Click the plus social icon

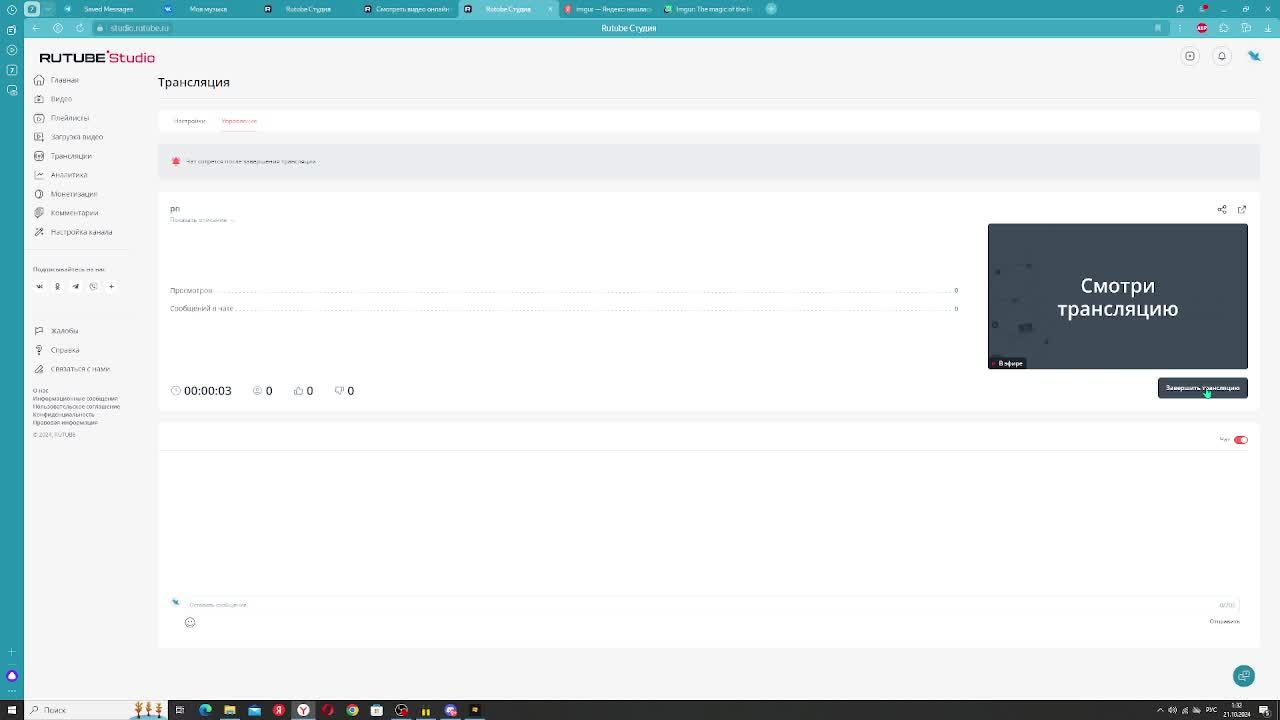coord(111,287)
